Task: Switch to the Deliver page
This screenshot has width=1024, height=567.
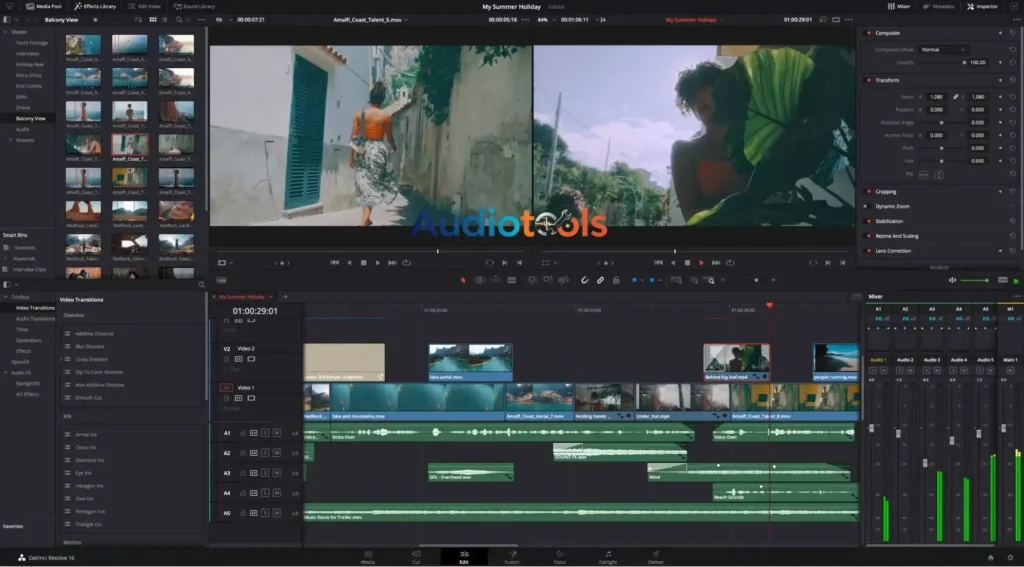Action: (x=656, y=557)
